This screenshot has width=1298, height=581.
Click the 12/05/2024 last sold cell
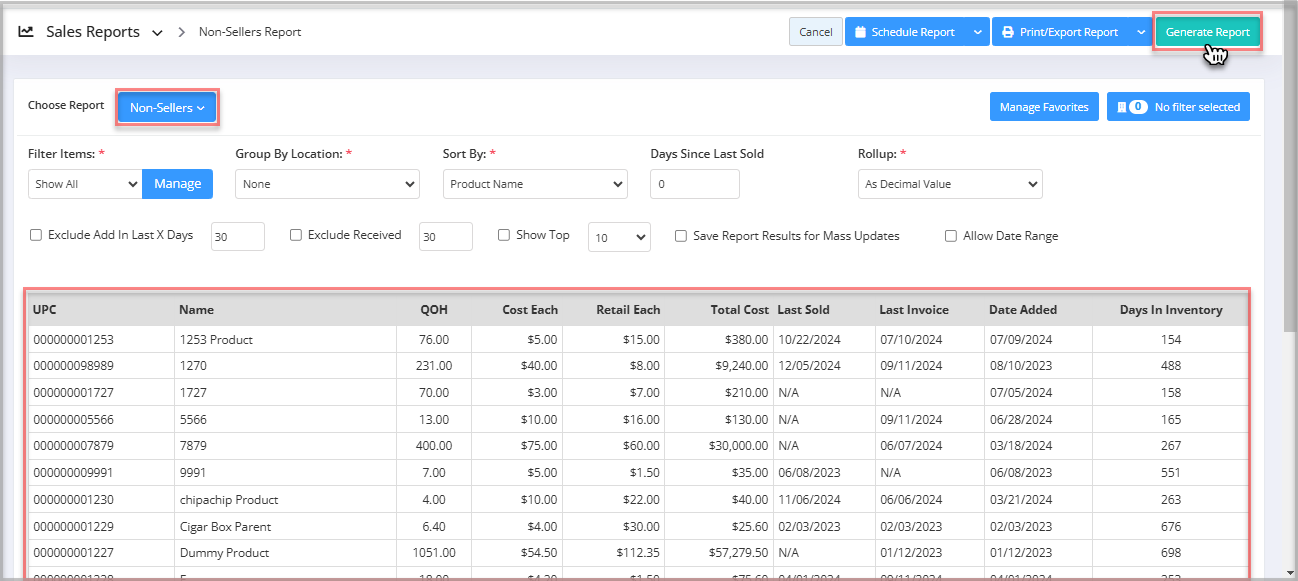(824, 366)
